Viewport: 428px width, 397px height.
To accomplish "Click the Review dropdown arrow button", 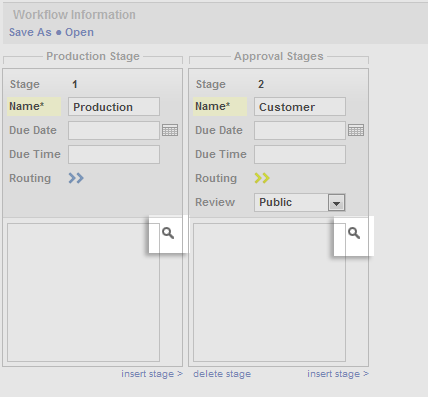I will (336, 203).
